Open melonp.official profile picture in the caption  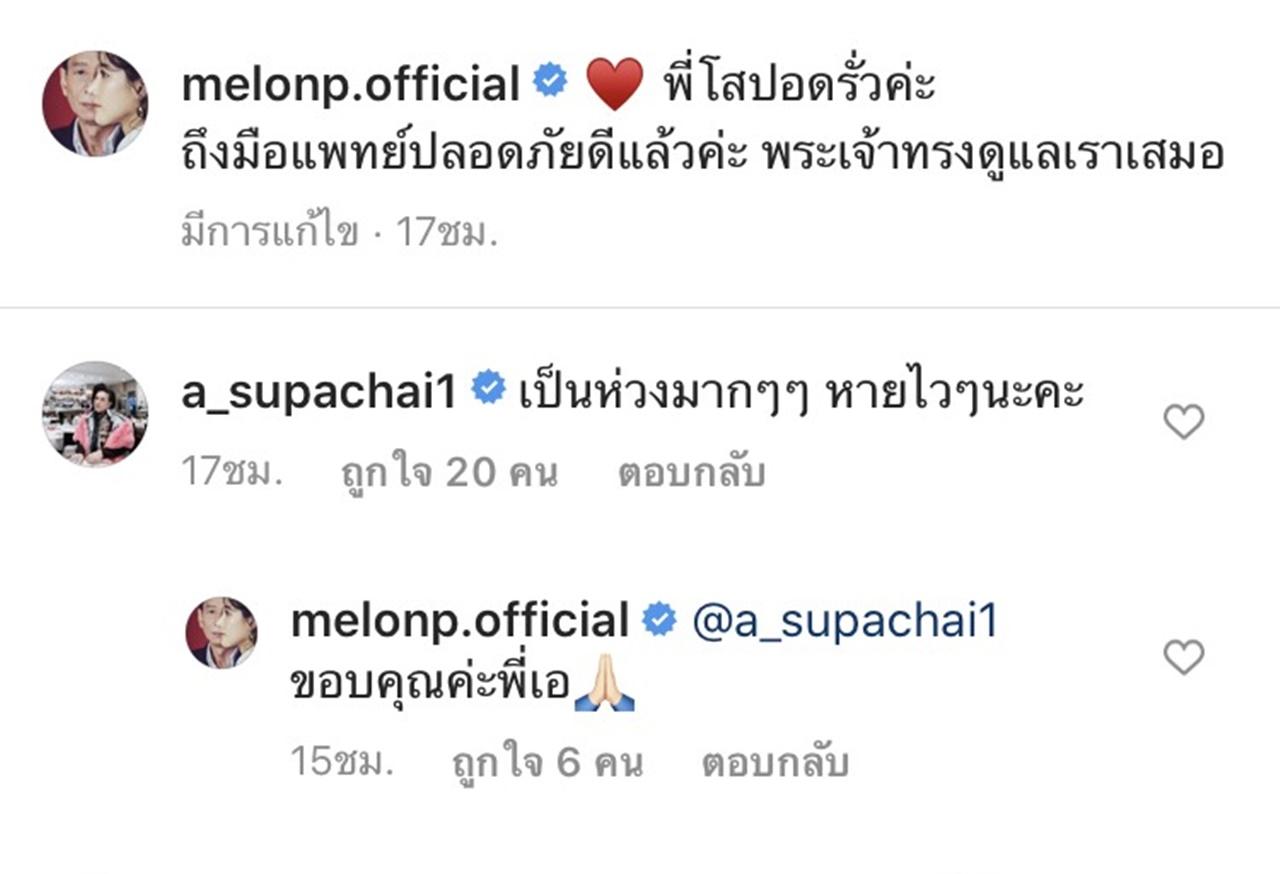coord(95,104)
